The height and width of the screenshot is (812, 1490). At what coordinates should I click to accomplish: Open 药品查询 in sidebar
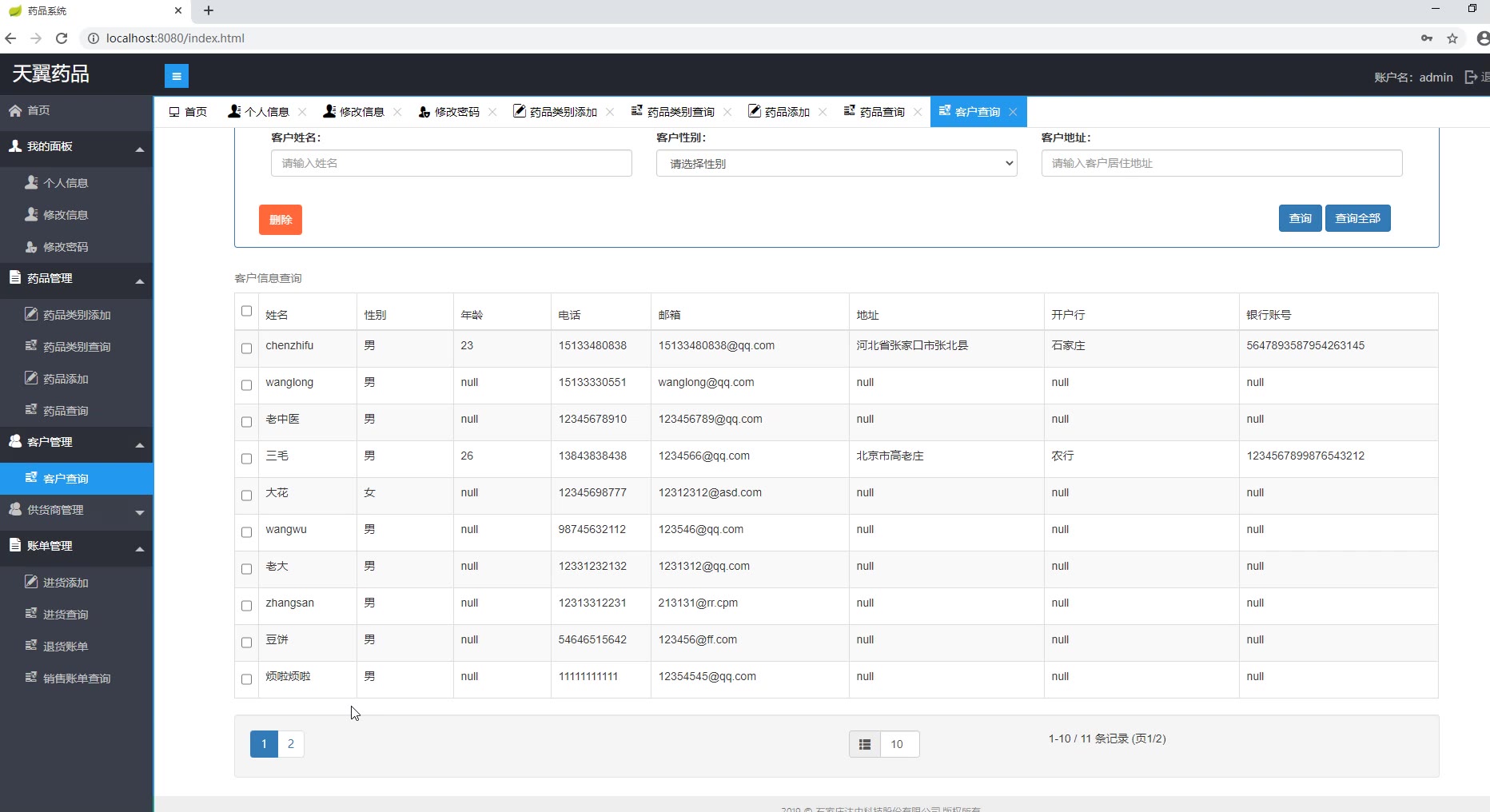pos(77,411)
